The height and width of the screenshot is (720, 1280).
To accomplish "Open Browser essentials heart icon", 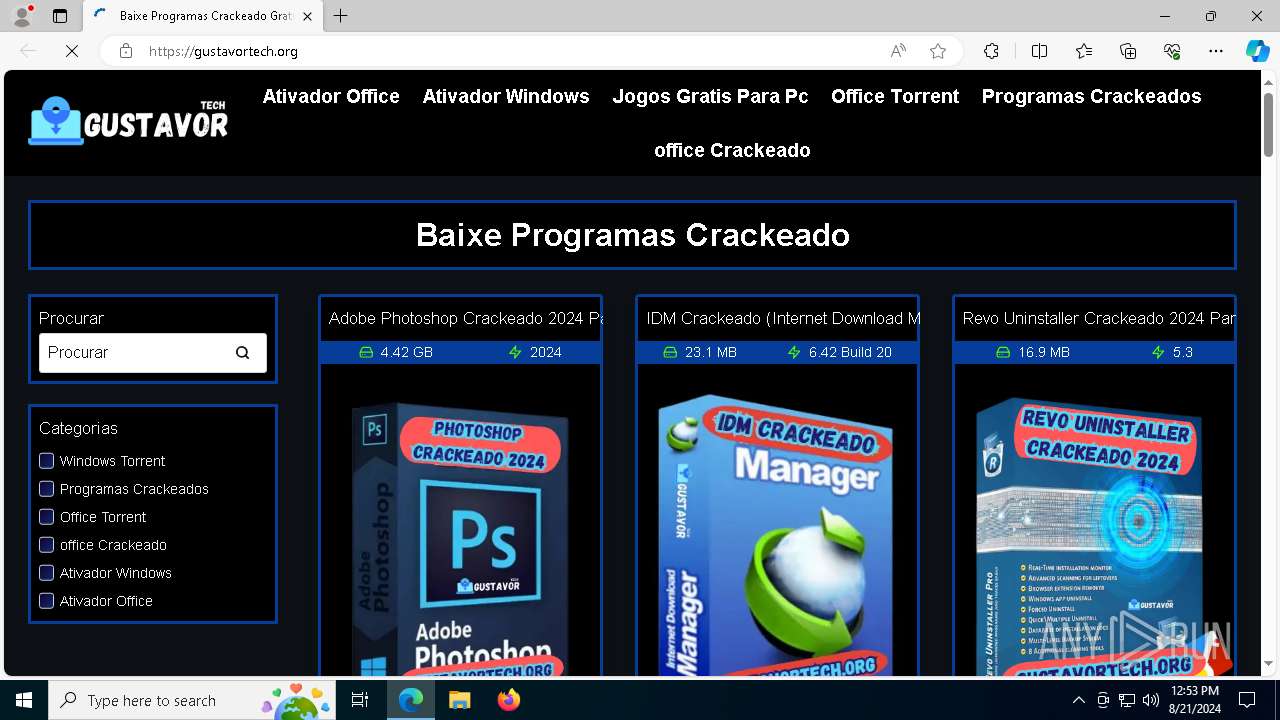I will point(1172,51).
